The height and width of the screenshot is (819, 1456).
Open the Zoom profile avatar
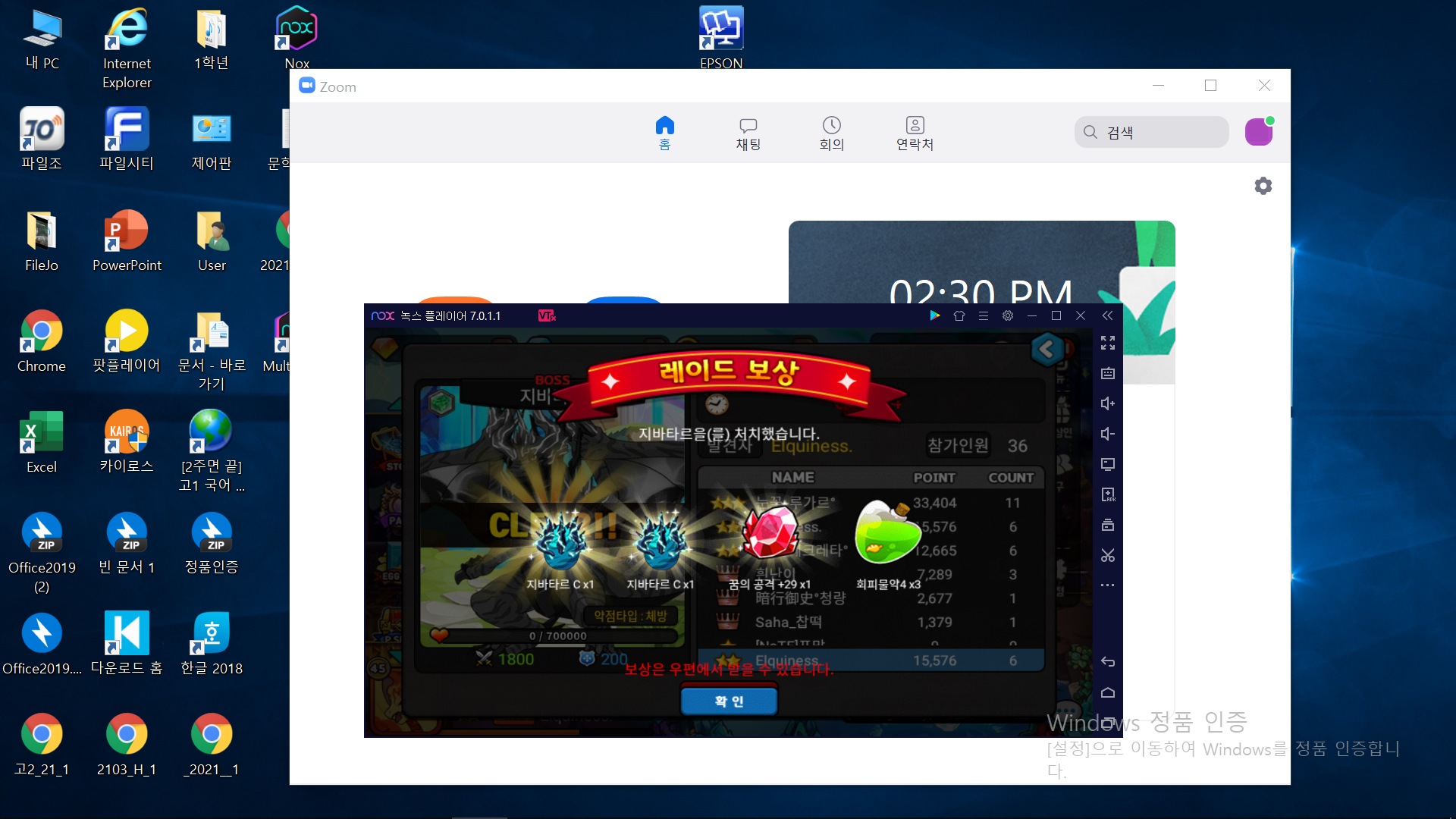pyautogui.click(x=1259, y=132)
